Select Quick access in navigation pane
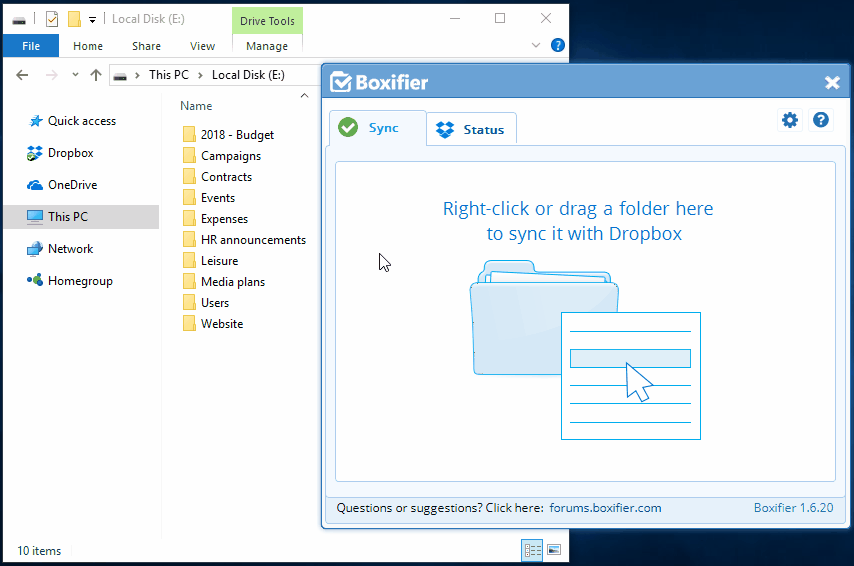Image resolution: width=854 pixels, height=566 pixels. (81, 121)
